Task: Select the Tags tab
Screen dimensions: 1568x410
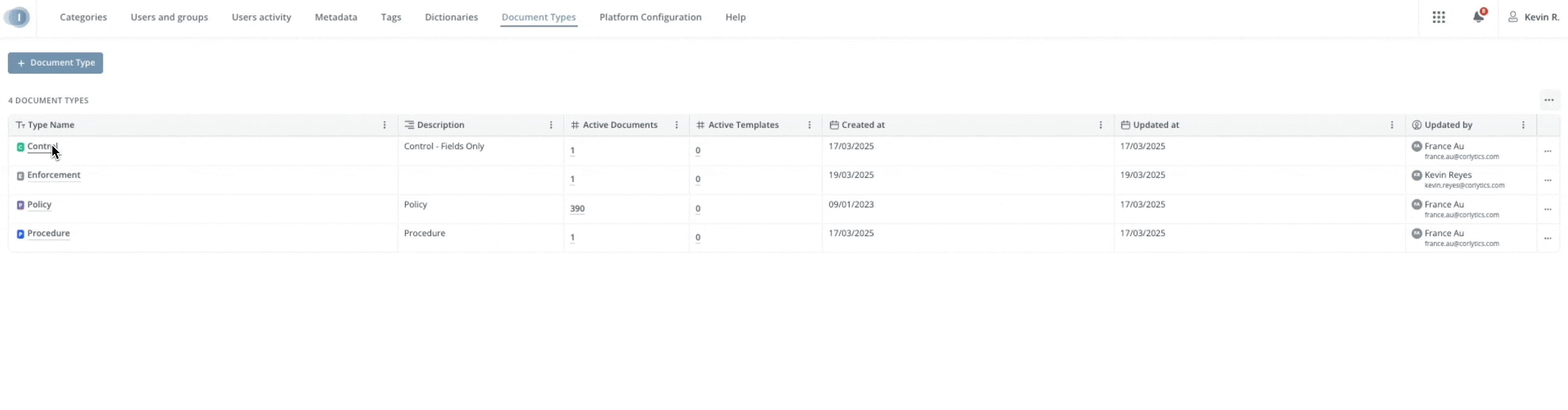Action: point(391,17)
